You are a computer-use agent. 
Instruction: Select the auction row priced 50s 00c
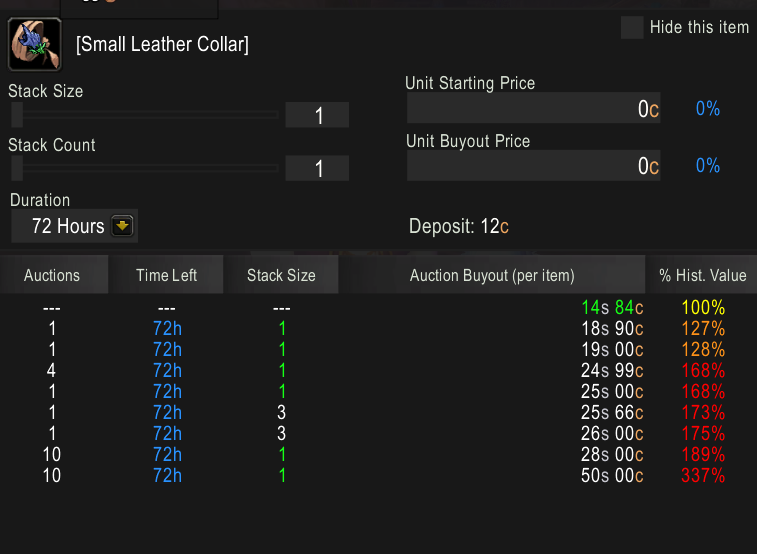378,475
